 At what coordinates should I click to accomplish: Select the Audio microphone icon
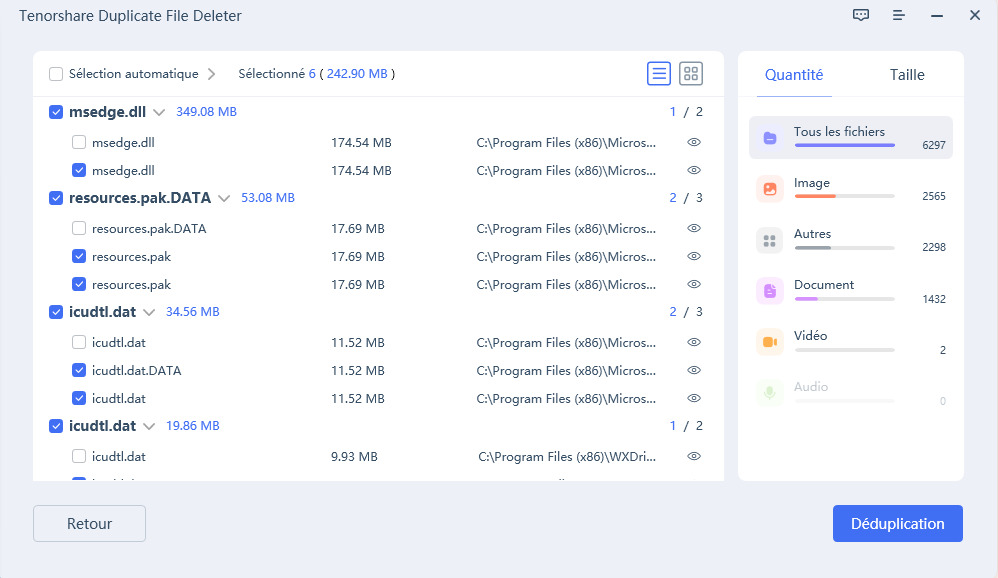click(770, 393)
